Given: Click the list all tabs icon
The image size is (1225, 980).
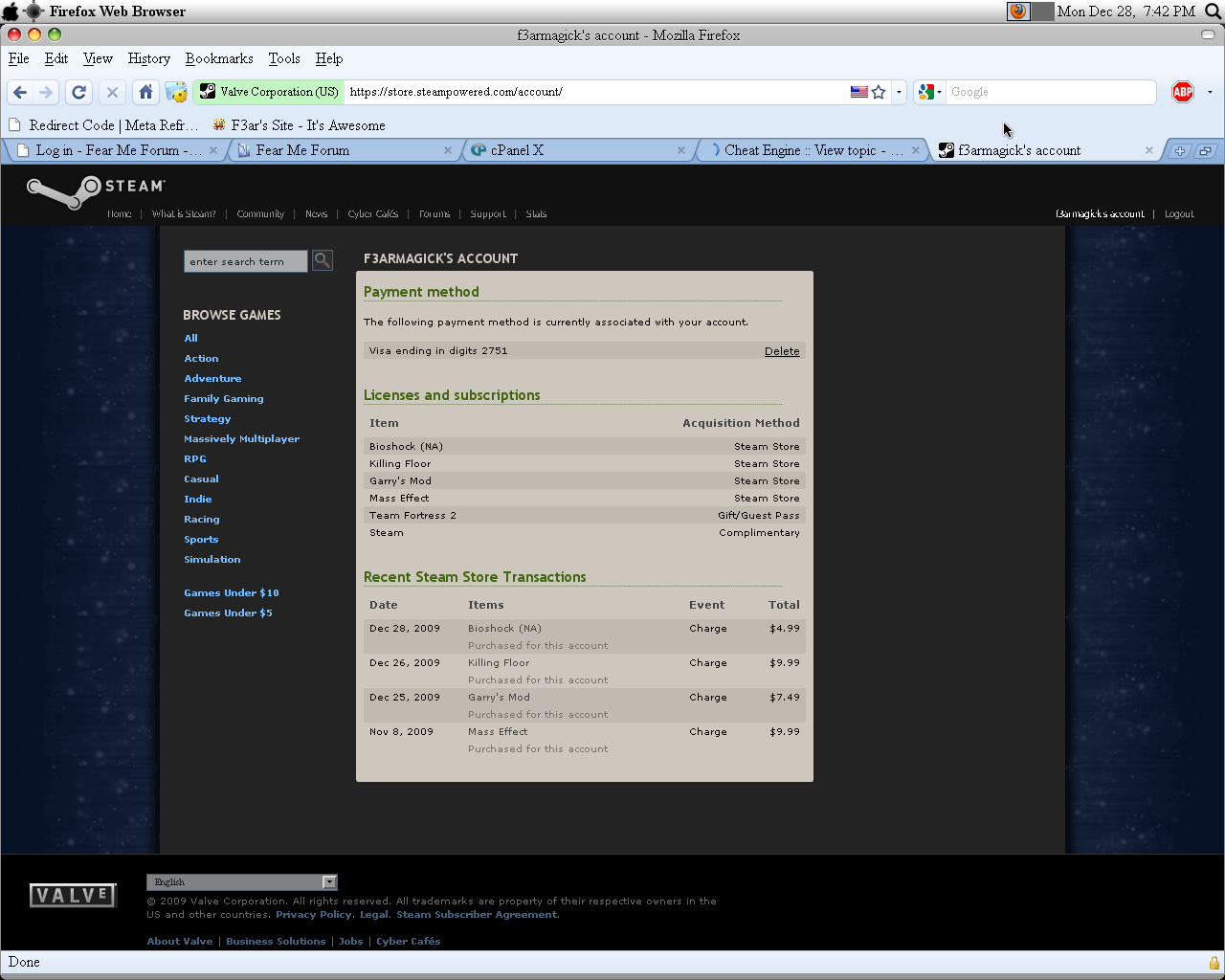Looking at the screenshot, I should (x=1206, y=150).
